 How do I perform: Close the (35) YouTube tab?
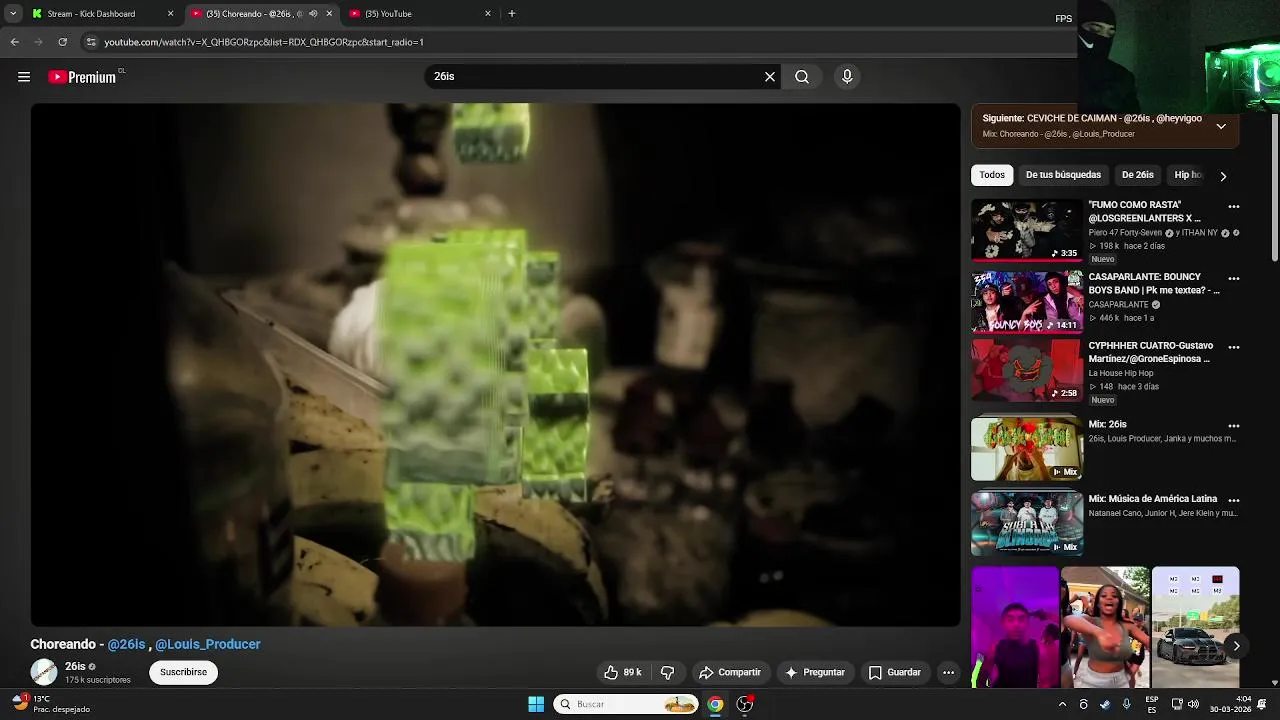[x=488, y=14]
